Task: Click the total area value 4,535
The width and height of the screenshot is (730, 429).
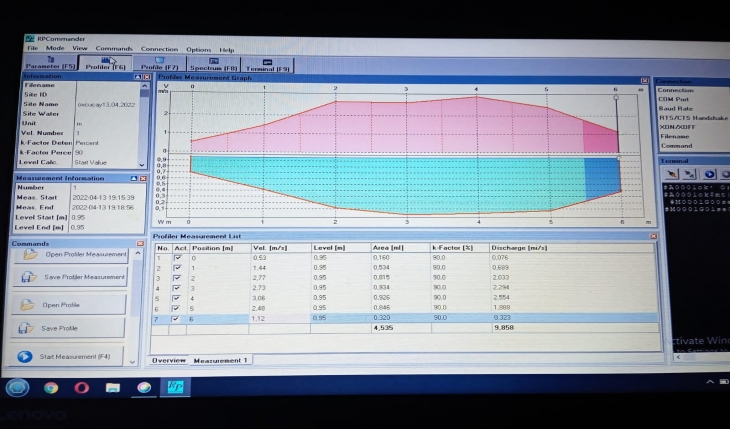Action: click(383, 328)
